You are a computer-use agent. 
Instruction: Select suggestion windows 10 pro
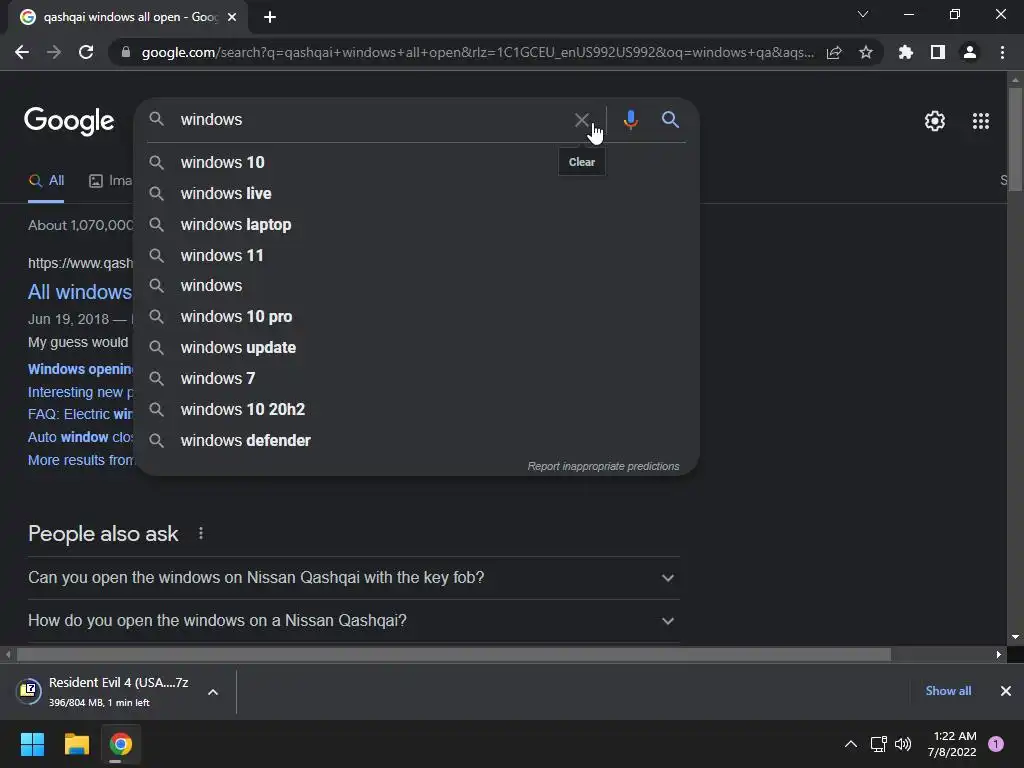tap(416, 317)
